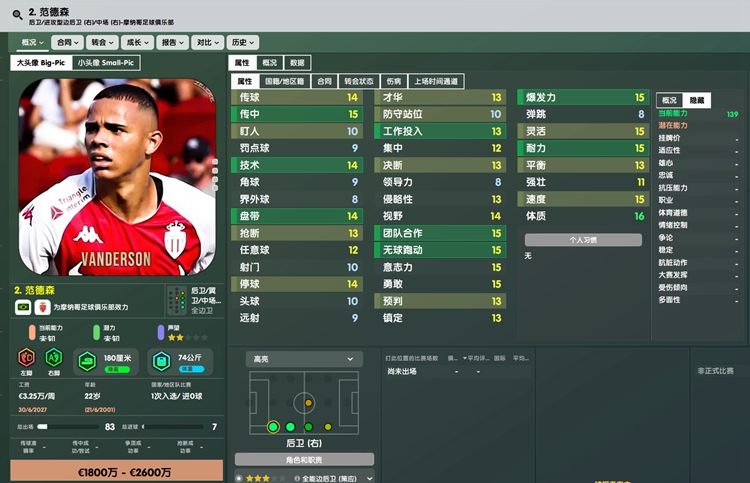Screen dimensions: 750x483
Task: Click the search magnifier icon
Action: (18, 15)
